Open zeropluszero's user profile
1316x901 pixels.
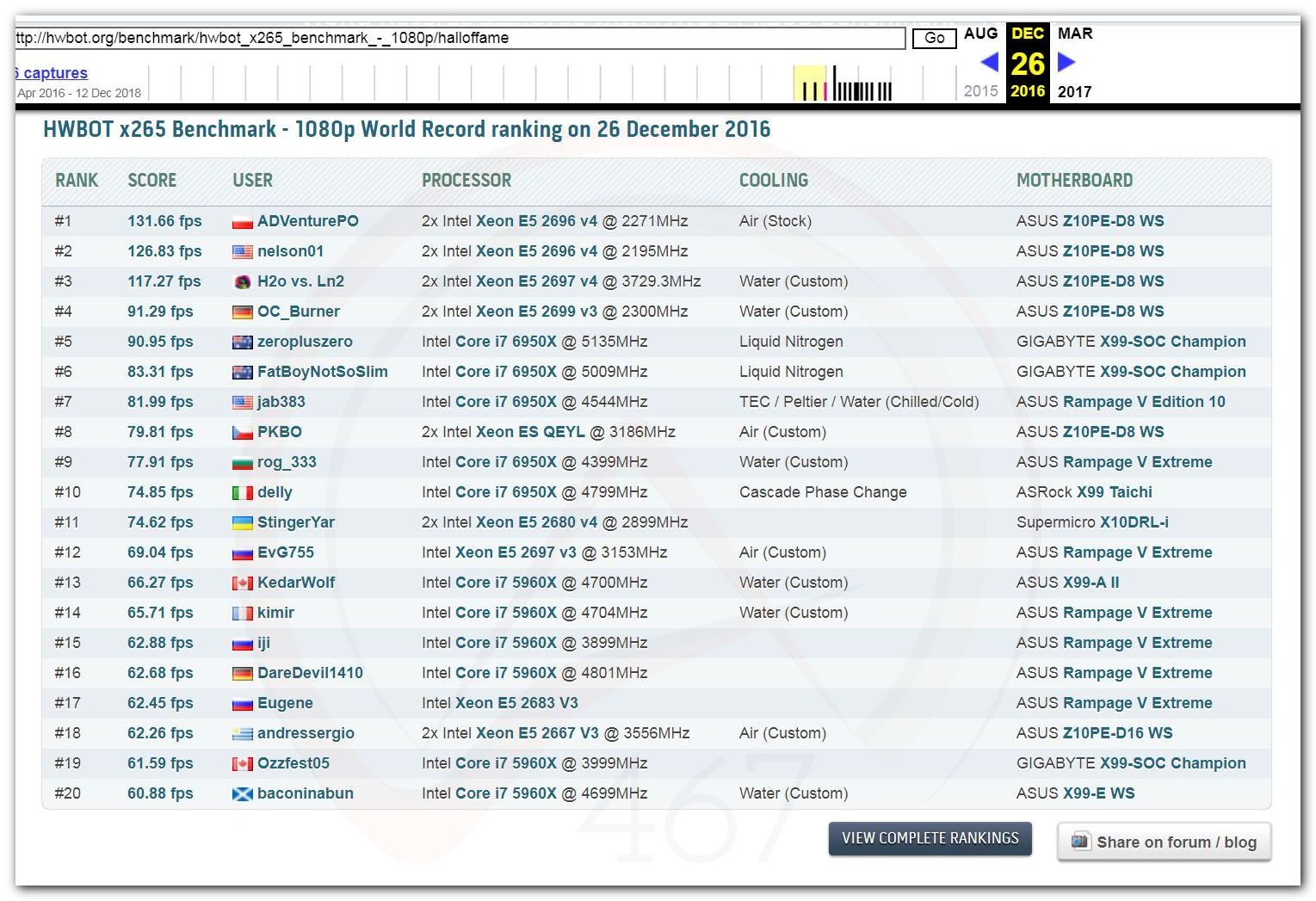(305, 342)
